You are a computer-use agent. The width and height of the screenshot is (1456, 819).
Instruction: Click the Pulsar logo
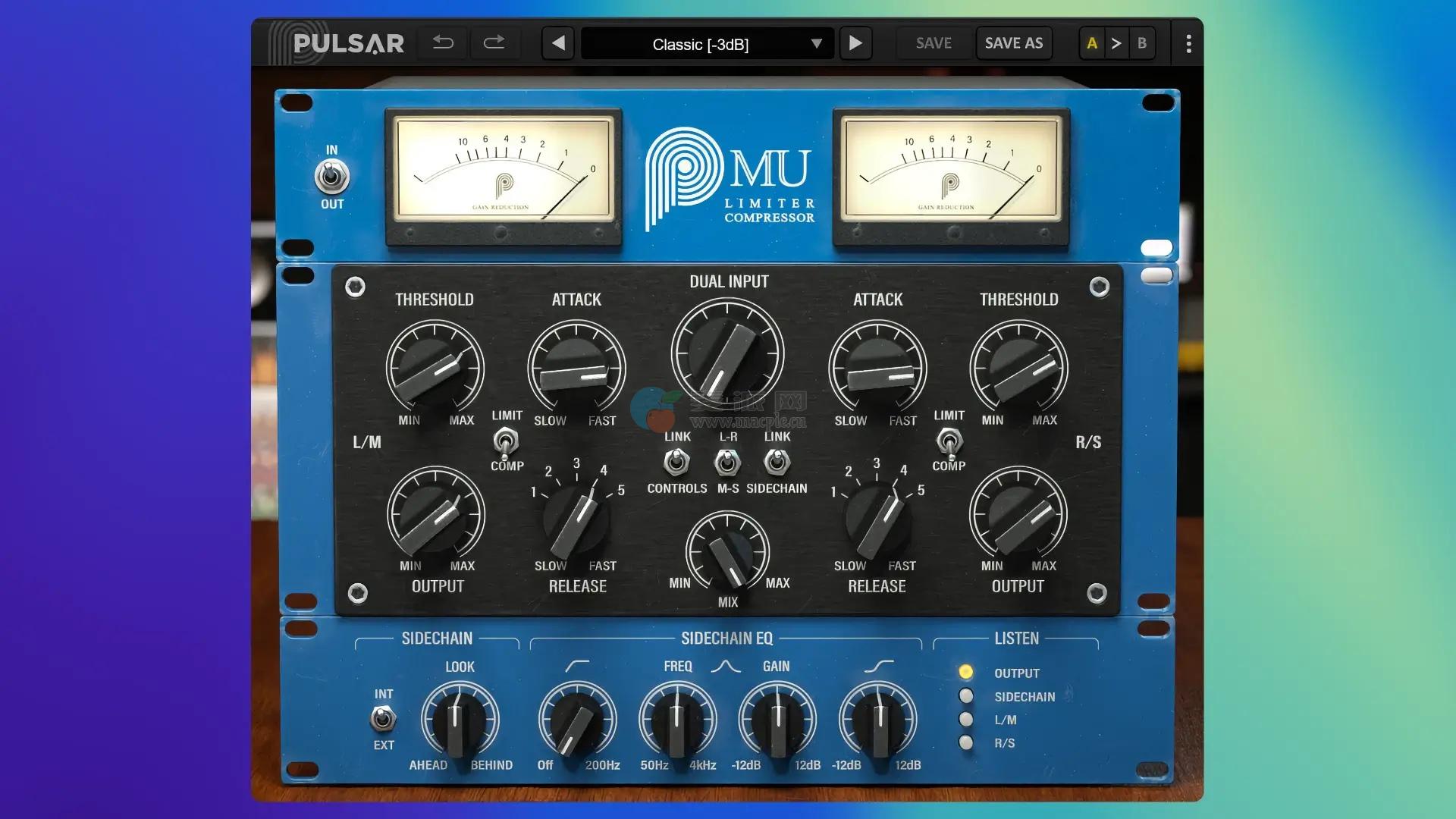pos(337,43)
